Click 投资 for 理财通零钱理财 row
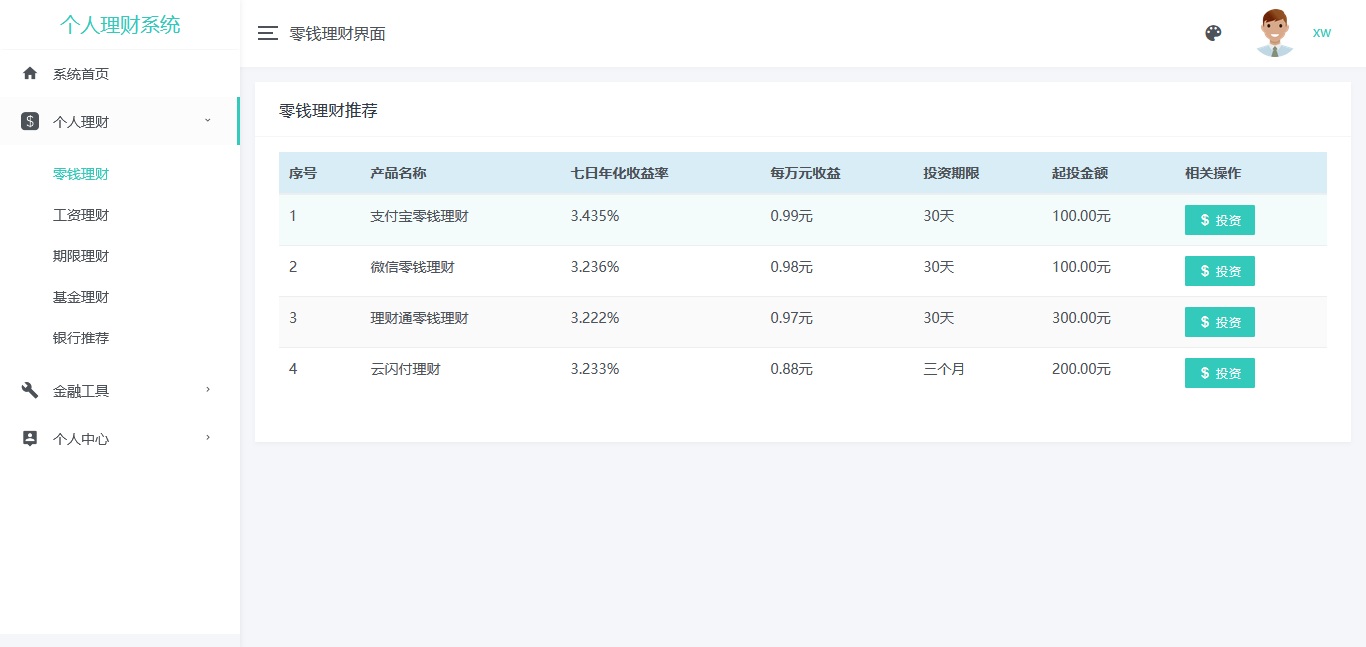The image size is (1366, 647). click(1219, 322)
